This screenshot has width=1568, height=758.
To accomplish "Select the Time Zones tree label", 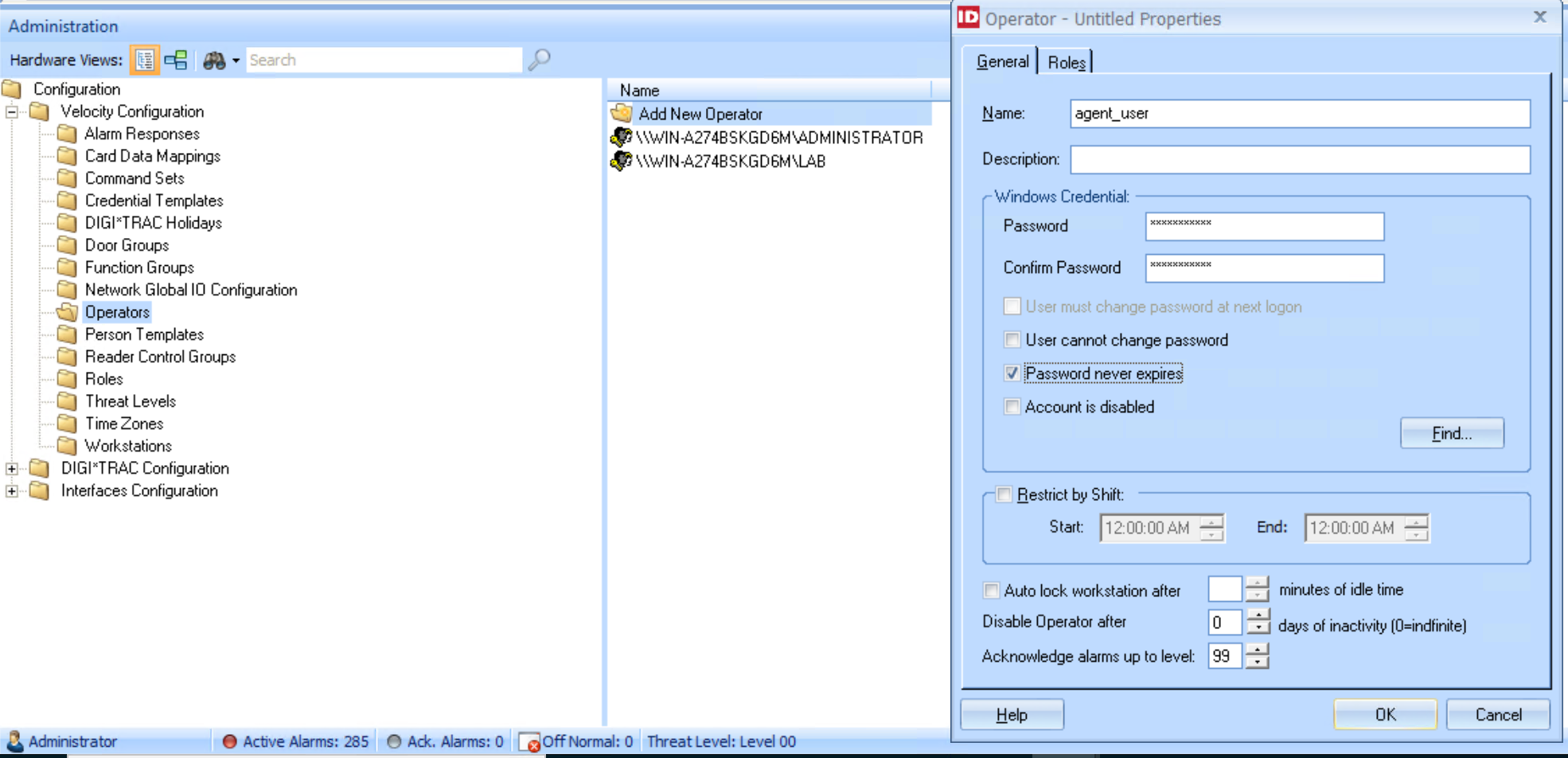I will point(124,424).
